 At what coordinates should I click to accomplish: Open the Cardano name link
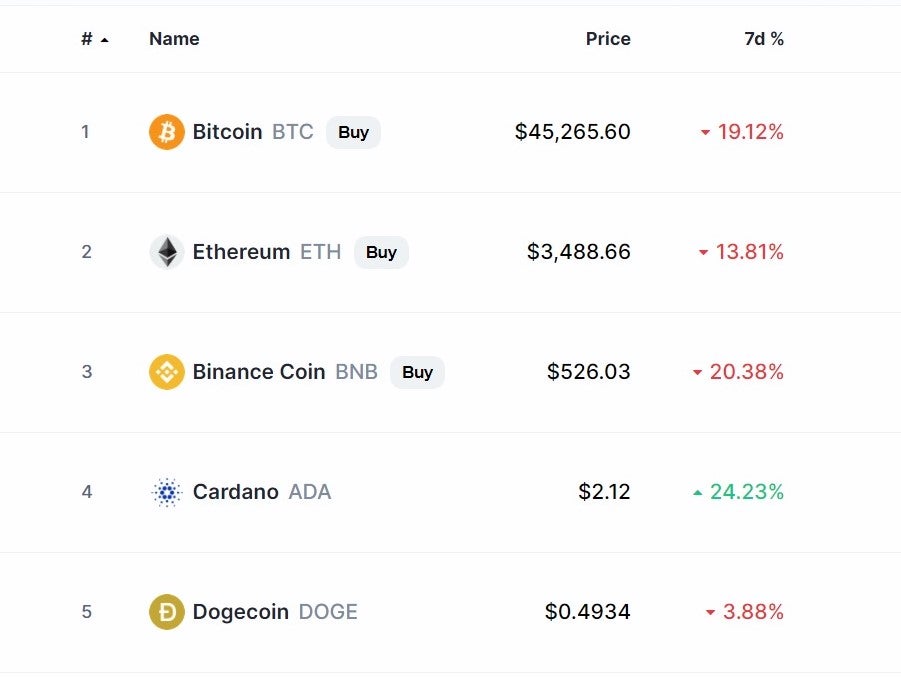pos(236,492)
